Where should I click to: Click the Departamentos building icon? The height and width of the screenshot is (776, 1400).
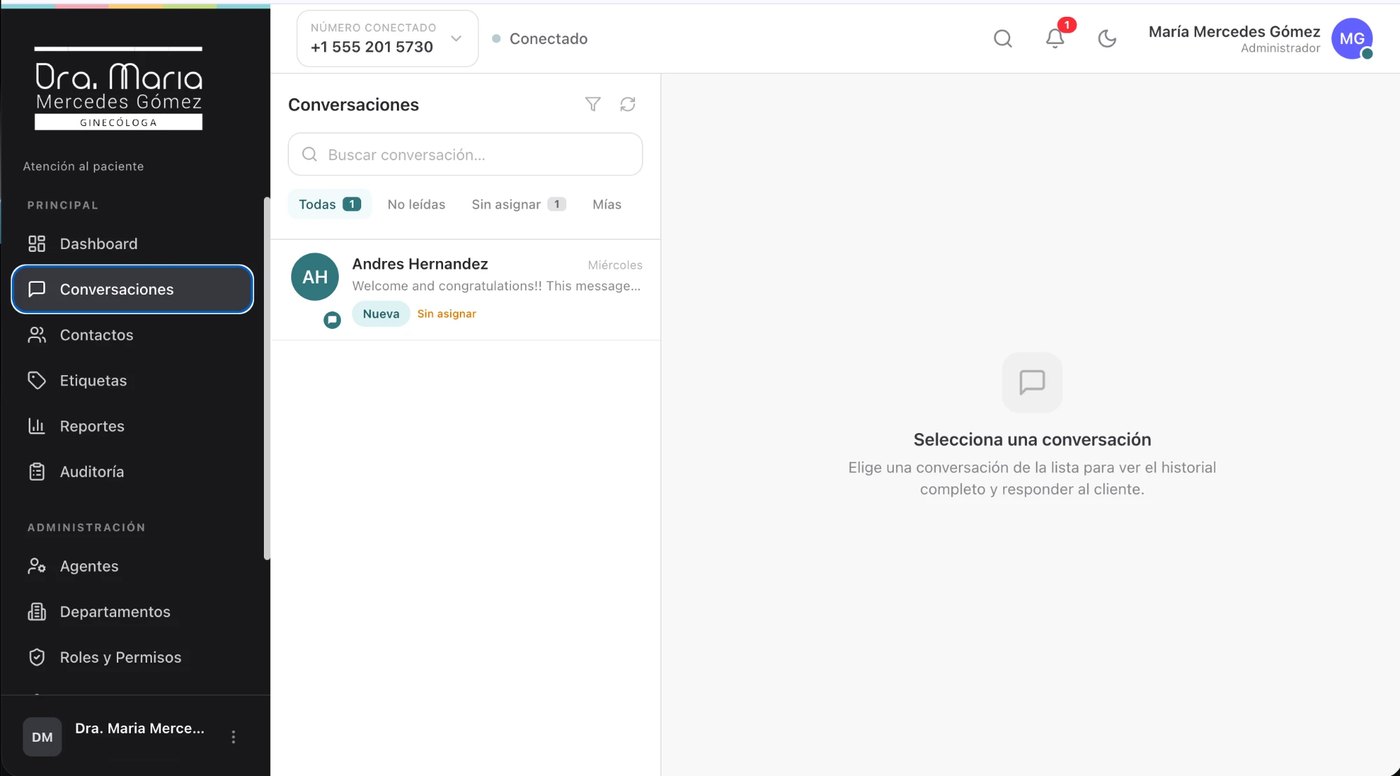37,612
